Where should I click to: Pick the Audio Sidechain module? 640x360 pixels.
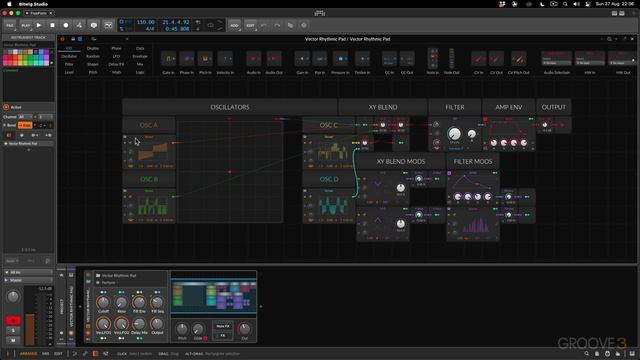pos(556,59)
